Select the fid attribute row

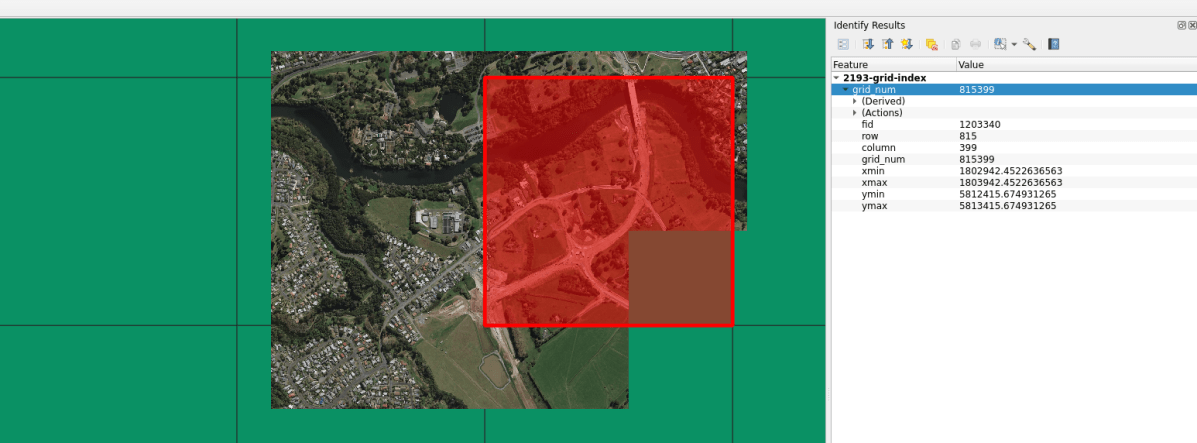pyautogui.click(x=868, y=124)
